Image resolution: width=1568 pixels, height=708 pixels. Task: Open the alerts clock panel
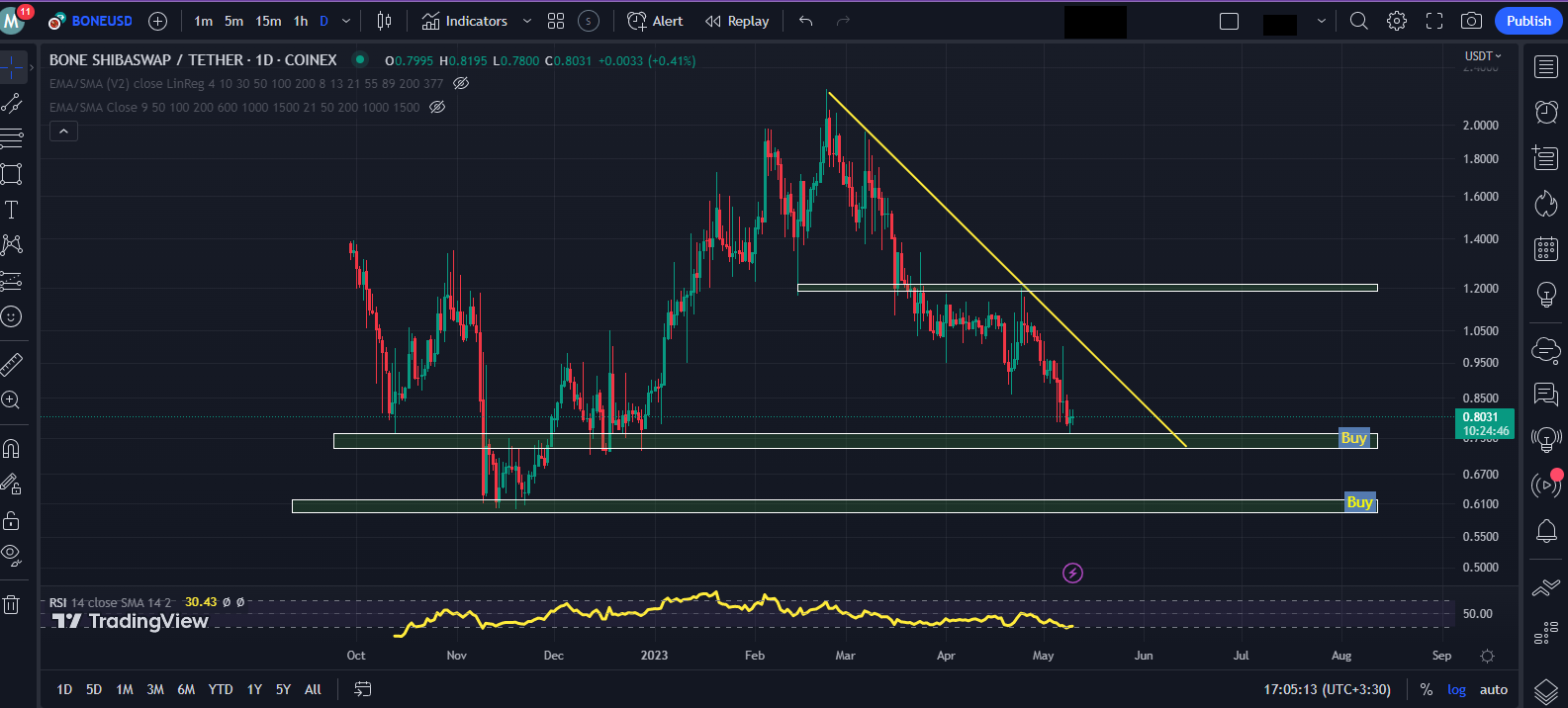1545,112
